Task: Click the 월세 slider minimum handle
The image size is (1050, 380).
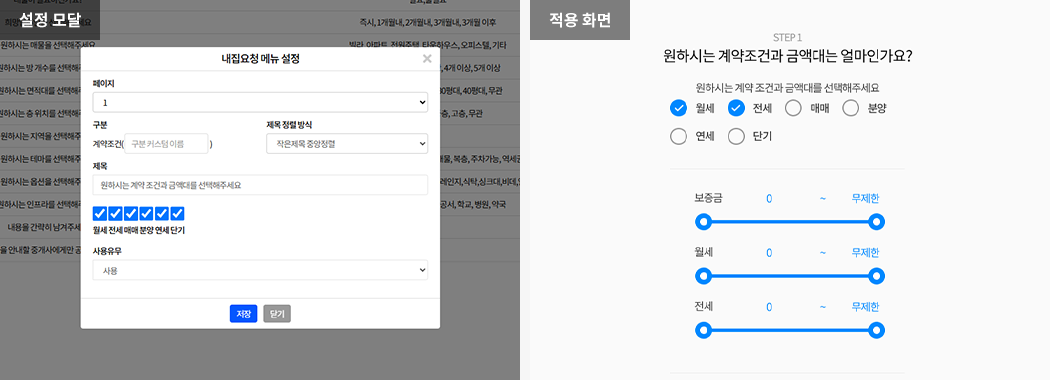Action: [x=703, y=276]
